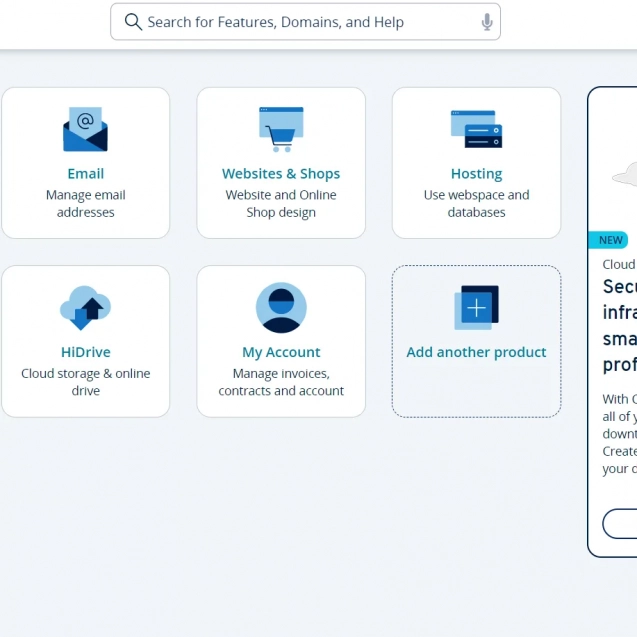This screenshot has width=637, height=637.
Task: Open the Email envelope icon
Action: coord(85,130)
